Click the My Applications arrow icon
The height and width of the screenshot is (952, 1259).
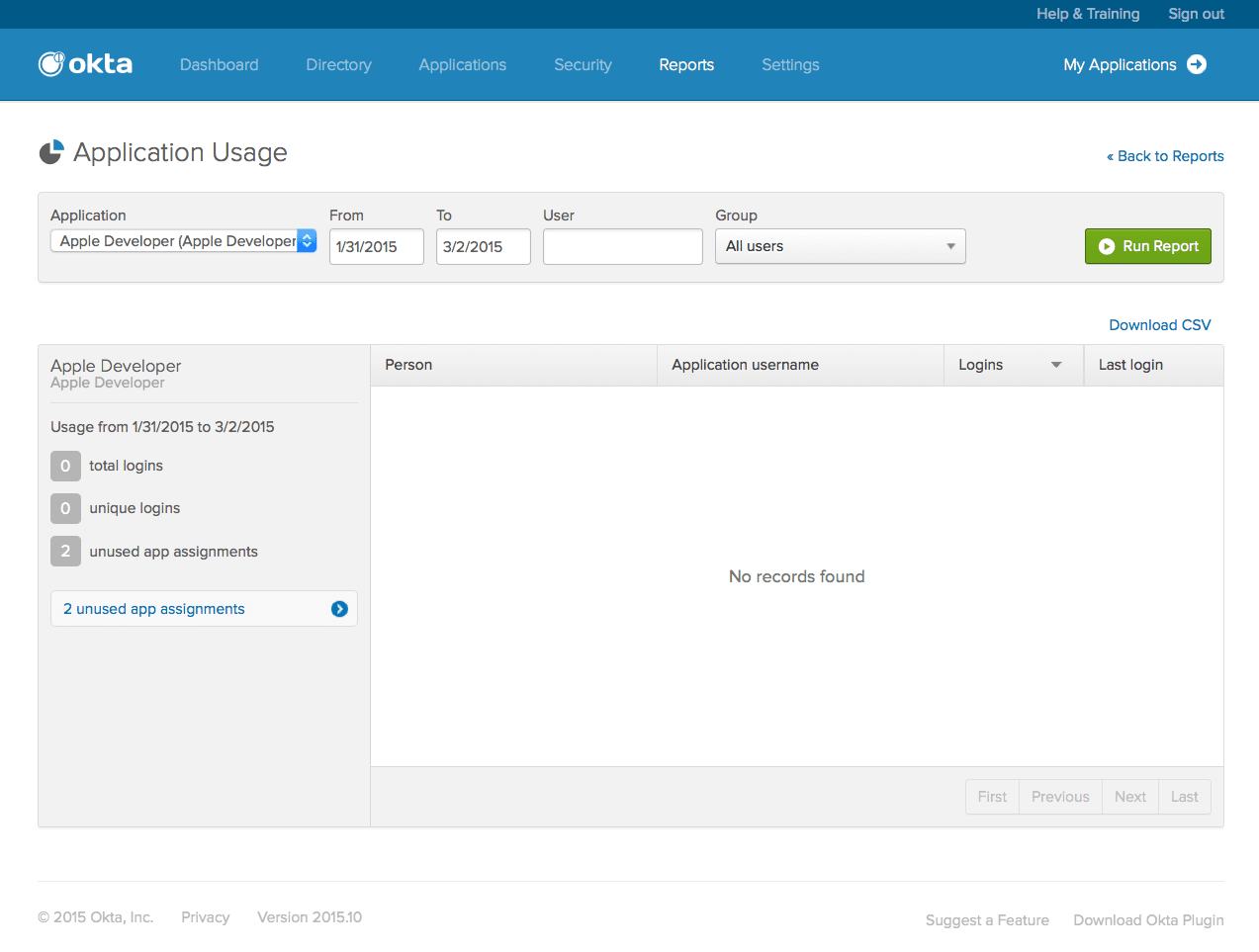tap(1197, 64)
